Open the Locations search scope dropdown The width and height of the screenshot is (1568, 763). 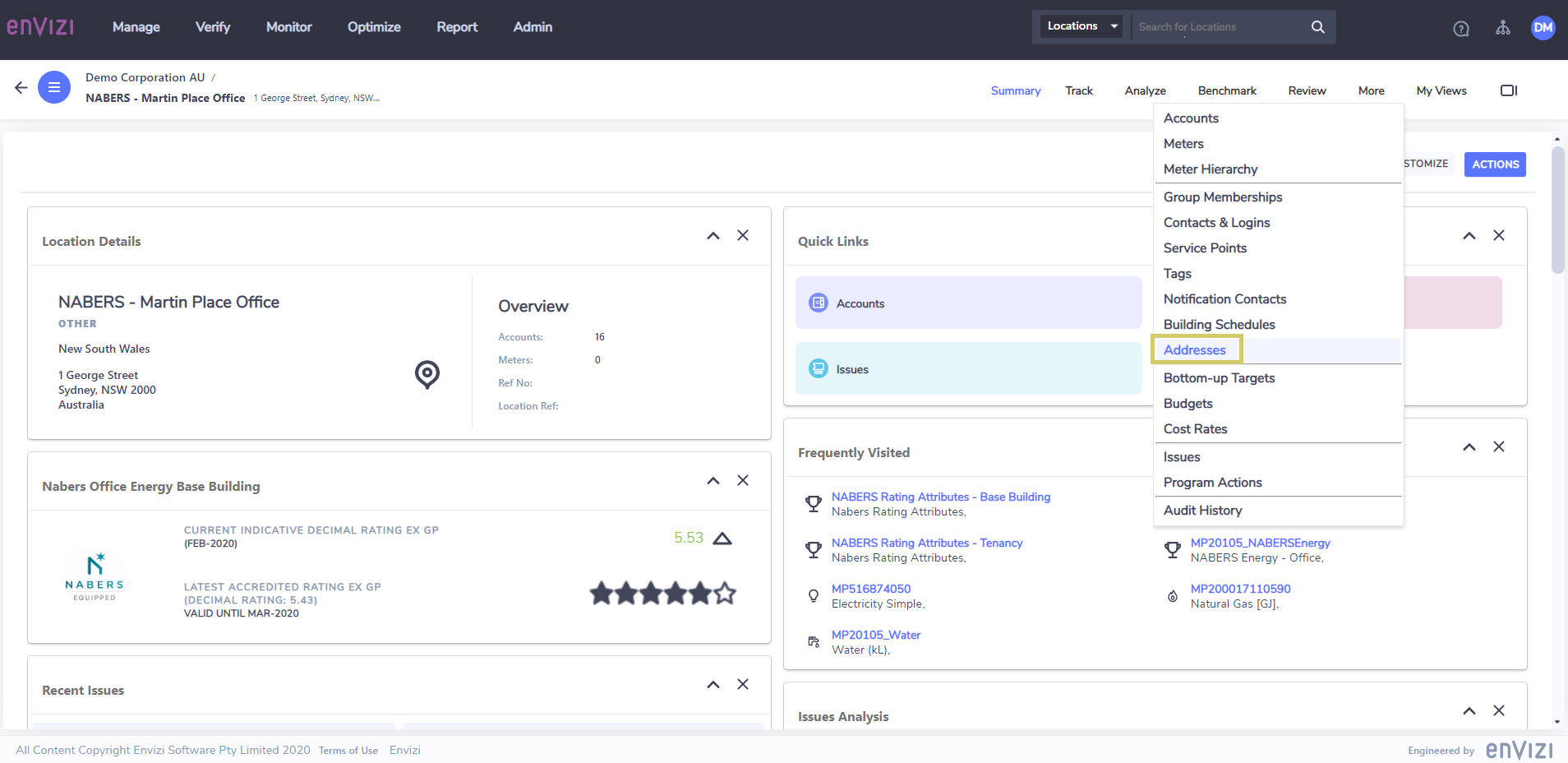pyautogui.click(x=1082, y=26)
